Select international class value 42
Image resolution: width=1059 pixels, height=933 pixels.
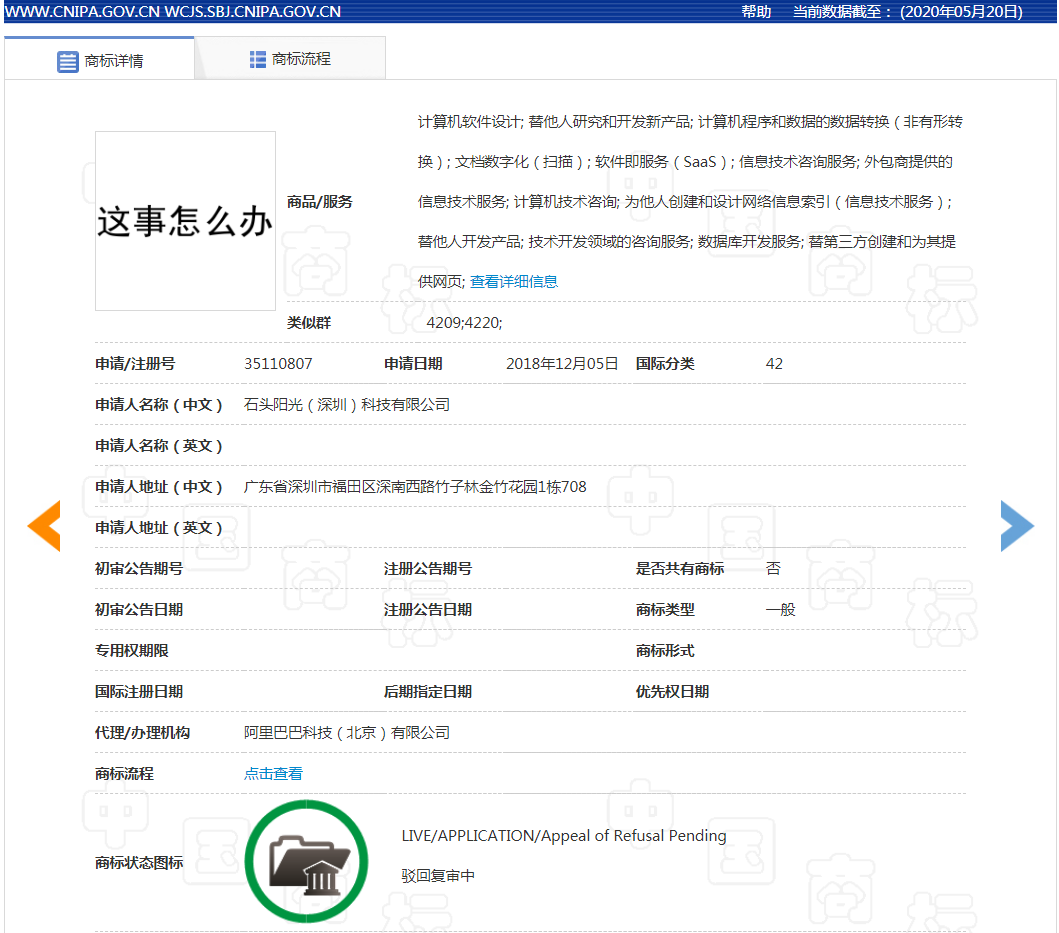click(774, 363)
